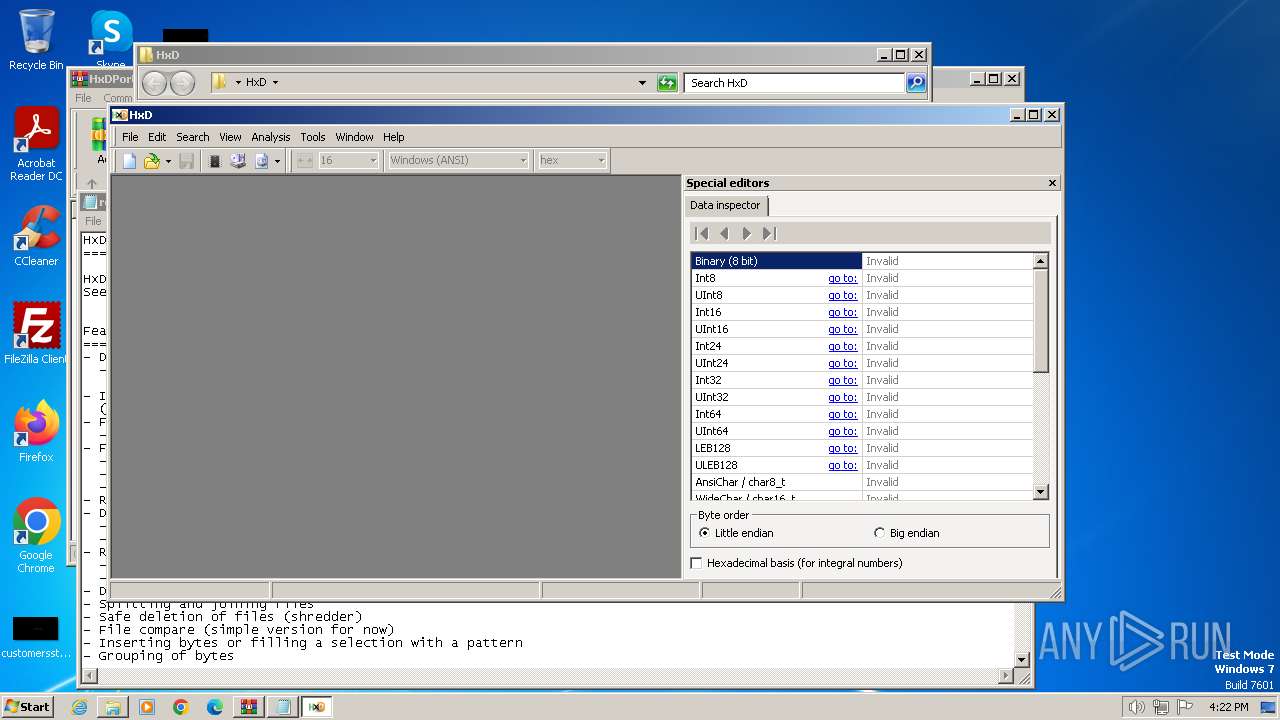Image resolution: width=1280 pixels, height=720 pixels.
Task: Click the Open disk icon
Action: [x=238, y=161]
